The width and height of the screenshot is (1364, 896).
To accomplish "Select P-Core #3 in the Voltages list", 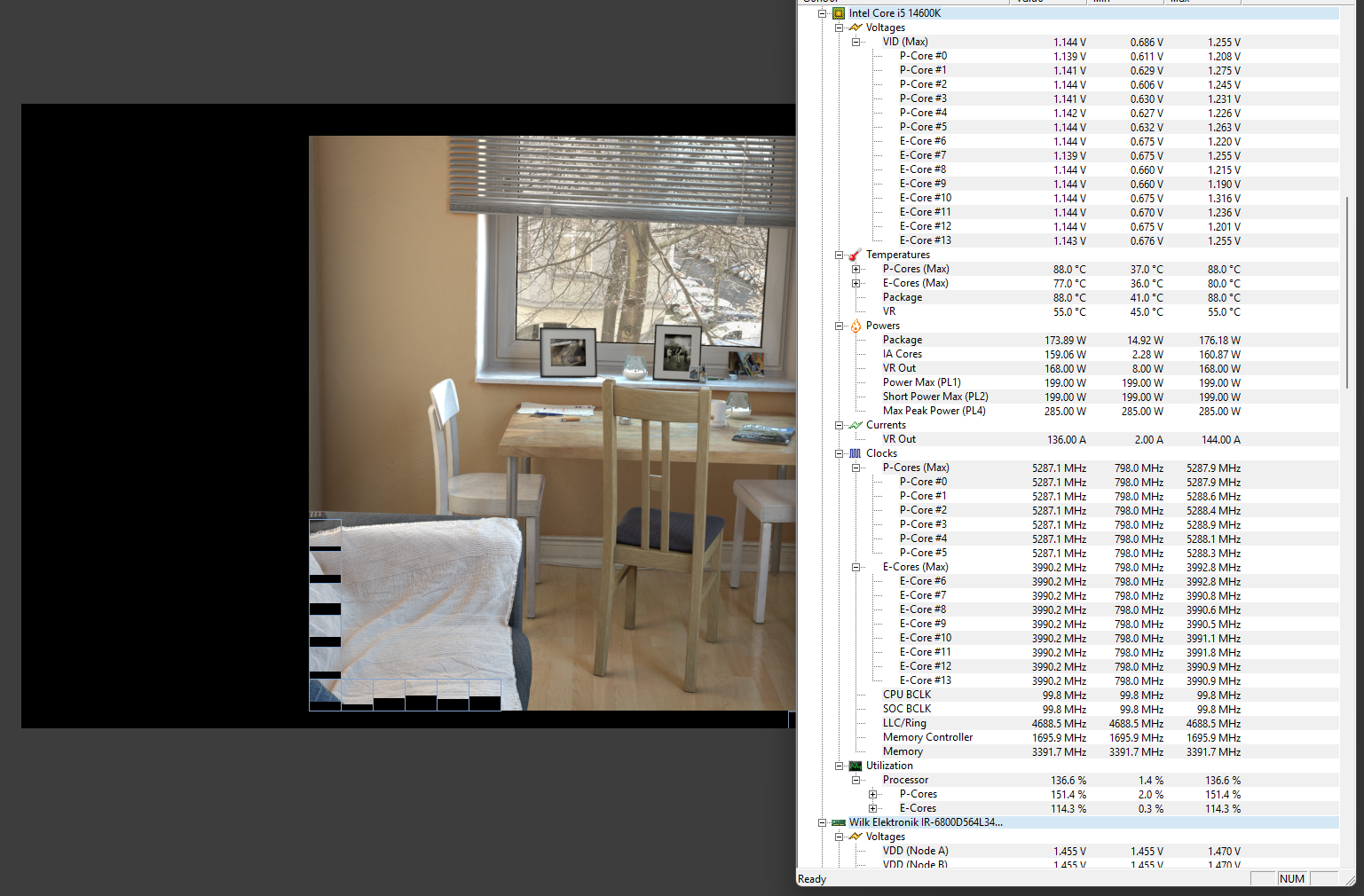I will click(1068, 98).
